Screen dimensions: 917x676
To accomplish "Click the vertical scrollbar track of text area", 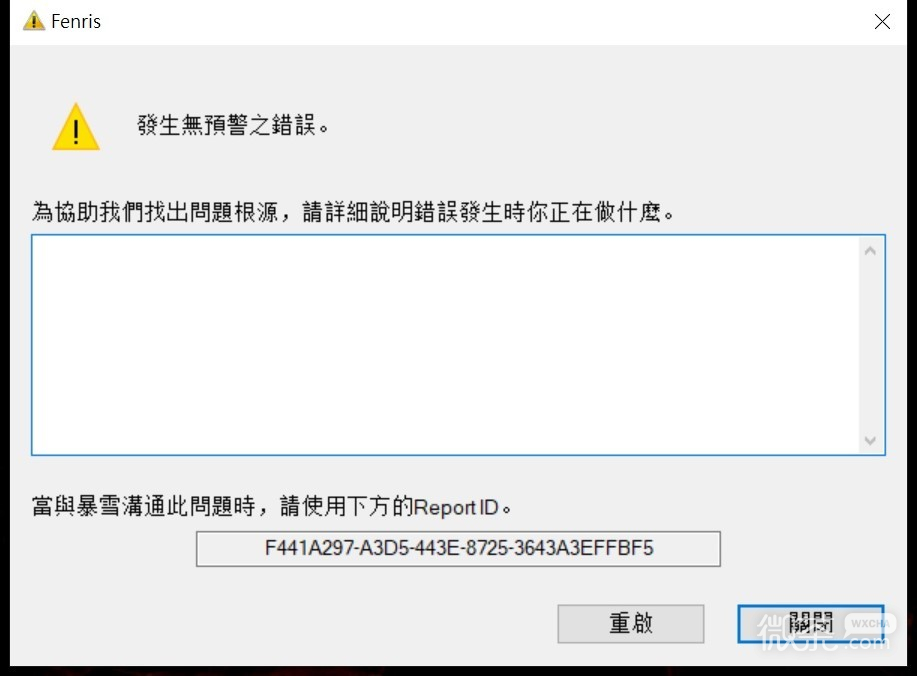I will 870,345.
